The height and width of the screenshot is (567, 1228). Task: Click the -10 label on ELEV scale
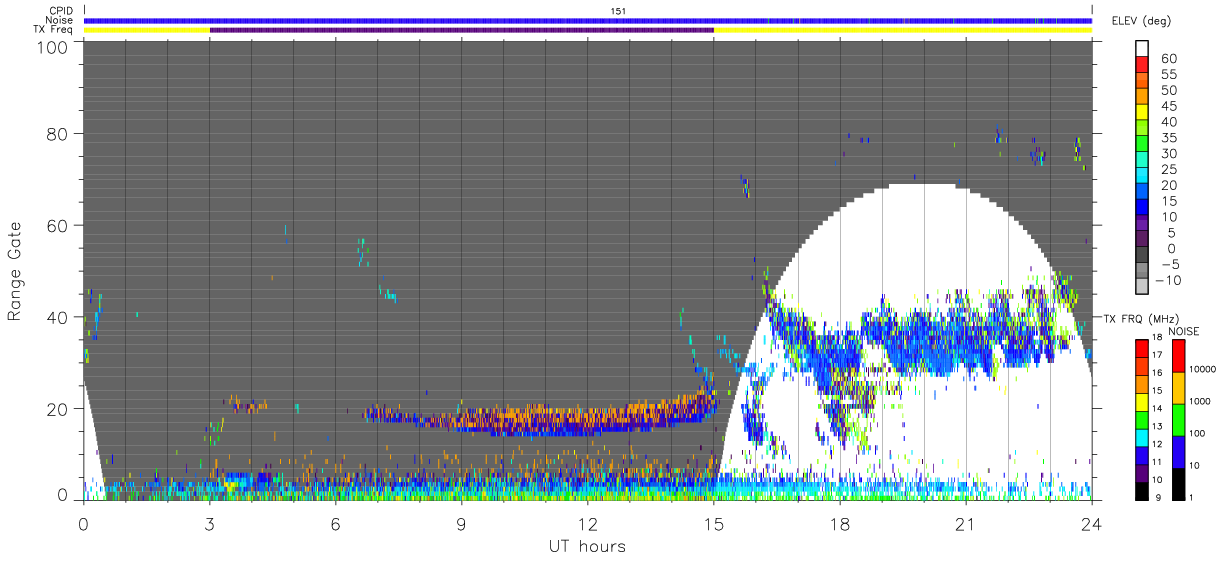(x=1168, y=281)
